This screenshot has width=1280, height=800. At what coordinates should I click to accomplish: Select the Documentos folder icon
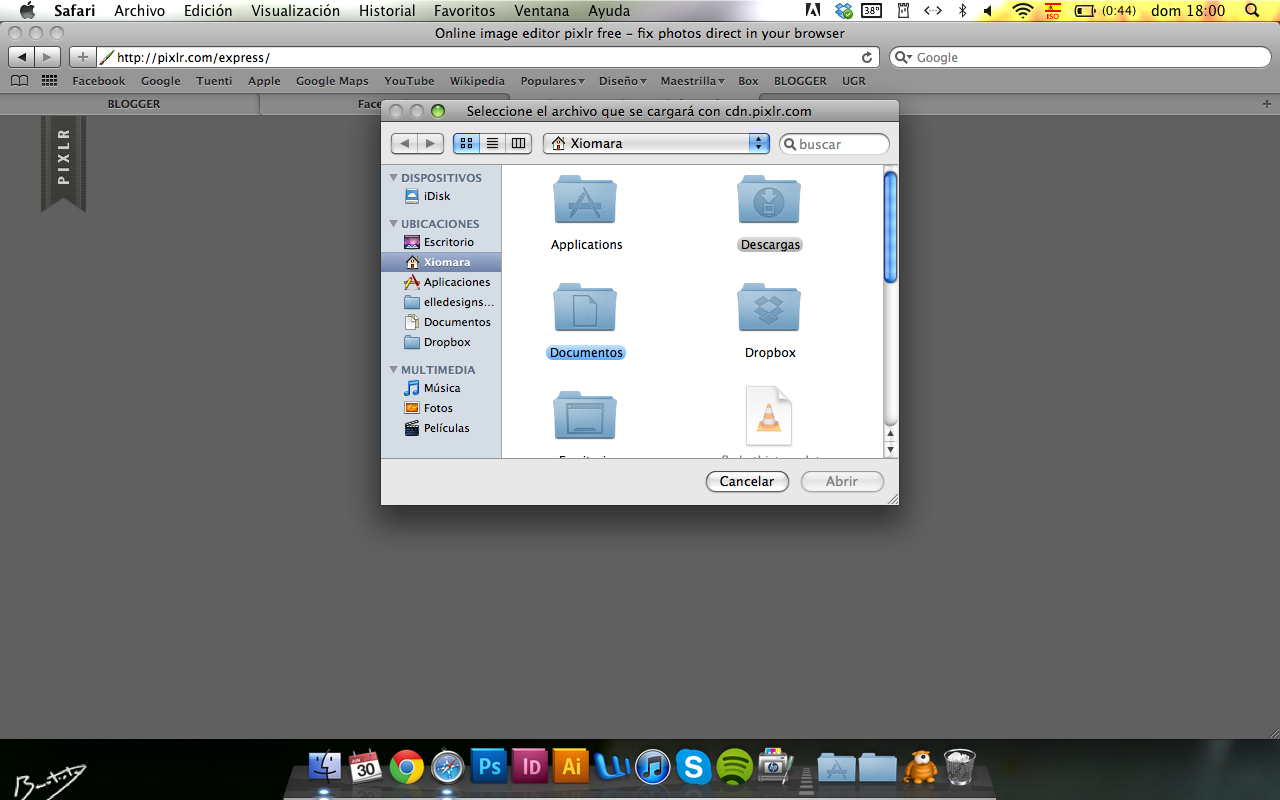coord(585,308)
